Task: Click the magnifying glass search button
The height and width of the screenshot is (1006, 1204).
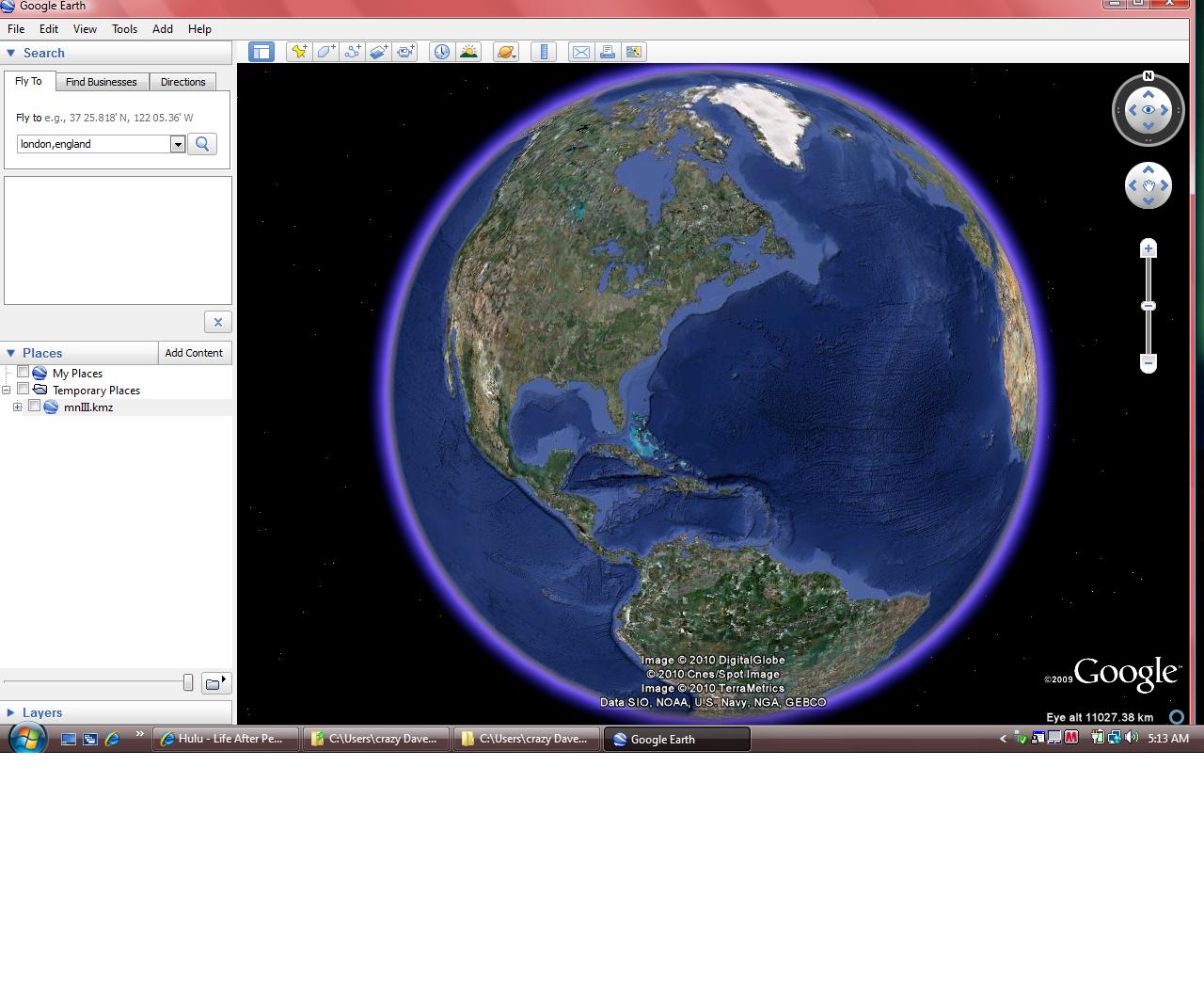Action: pyautogui.click(x=202, y=144)
